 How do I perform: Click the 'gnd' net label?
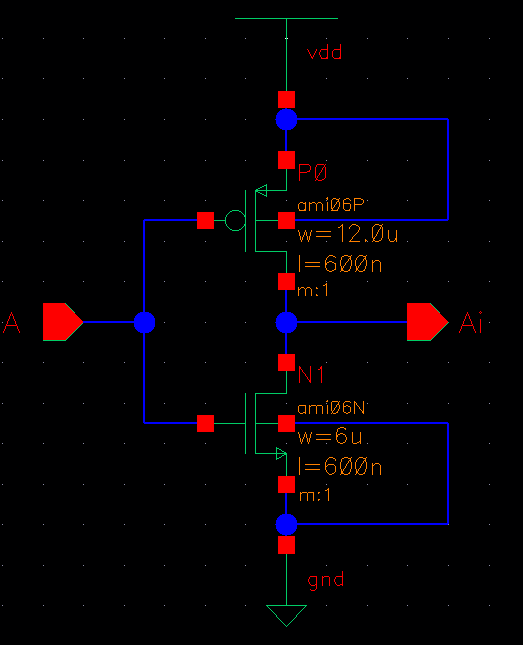[325, 581]
